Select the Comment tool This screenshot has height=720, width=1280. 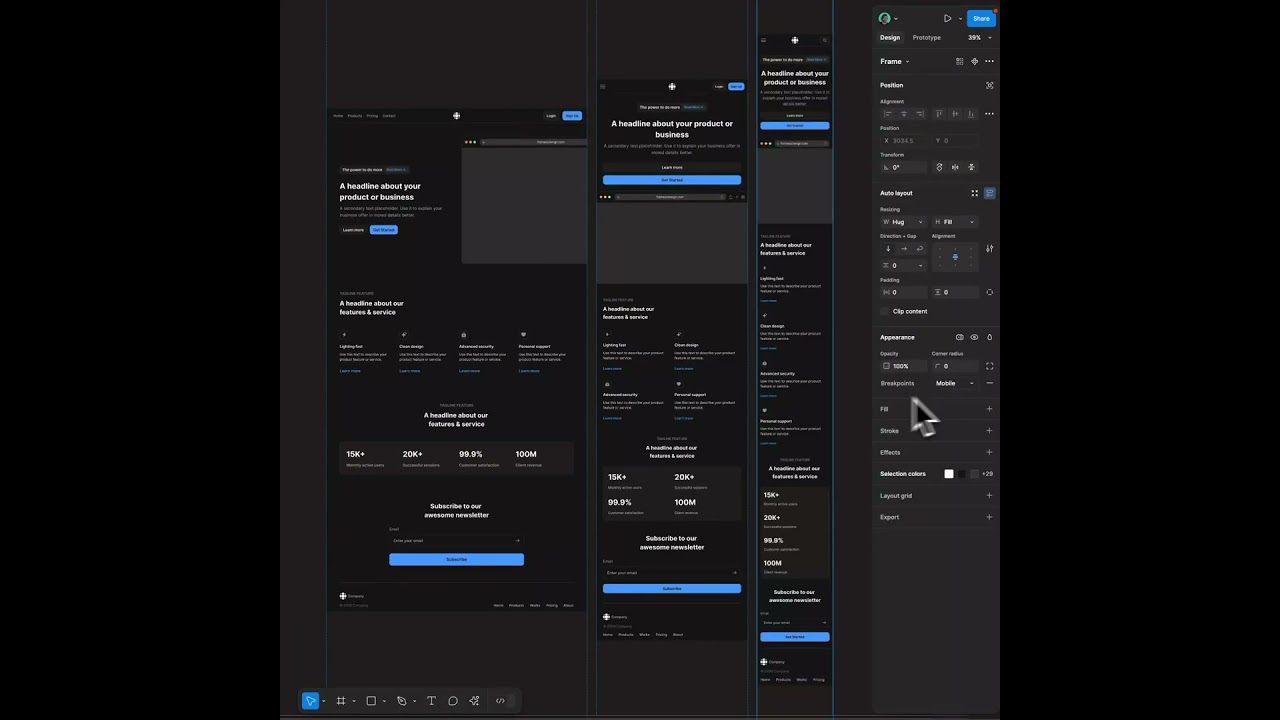(453, 701)
